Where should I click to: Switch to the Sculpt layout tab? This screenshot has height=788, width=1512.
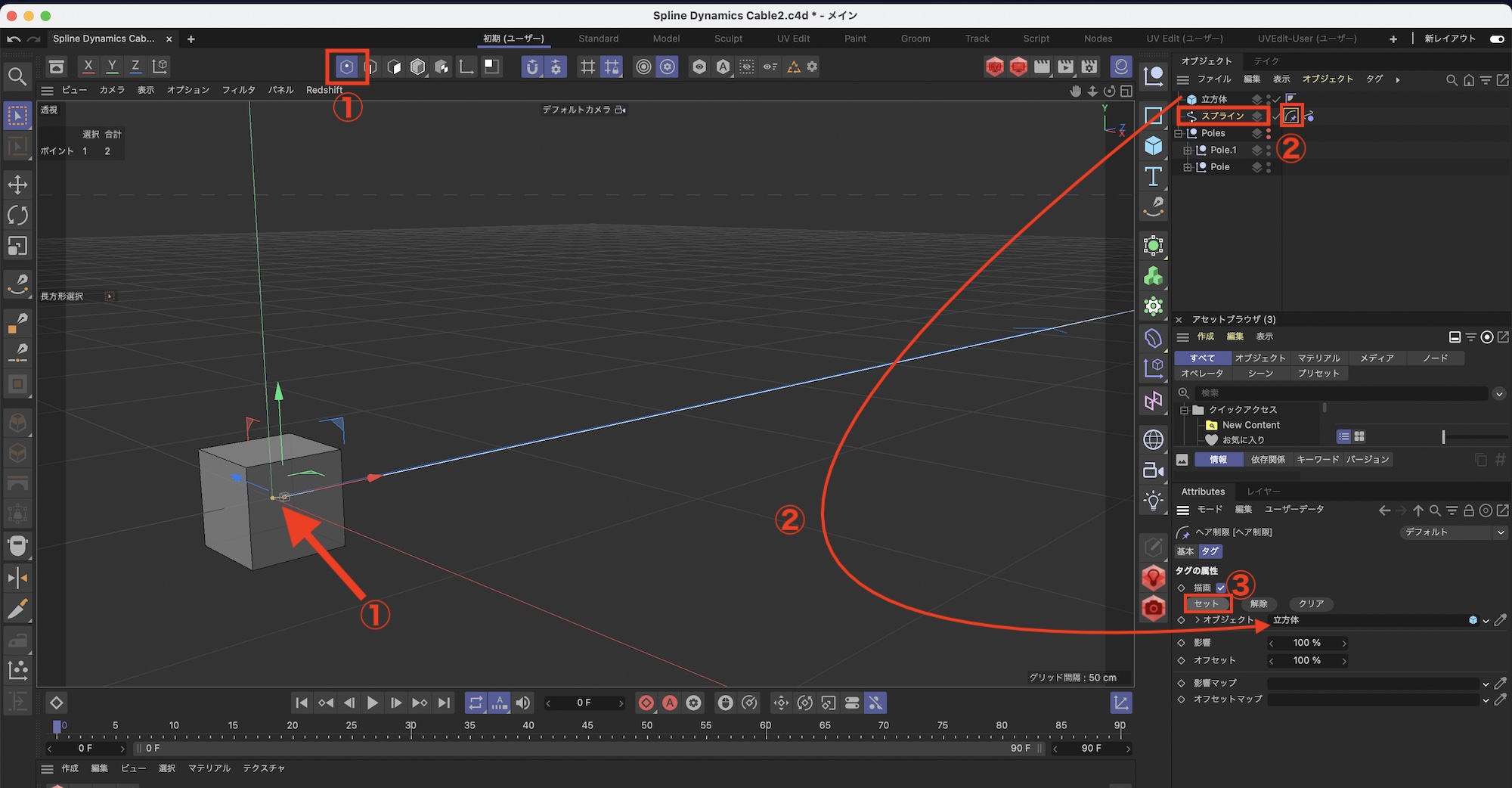(x=728, y=39)
